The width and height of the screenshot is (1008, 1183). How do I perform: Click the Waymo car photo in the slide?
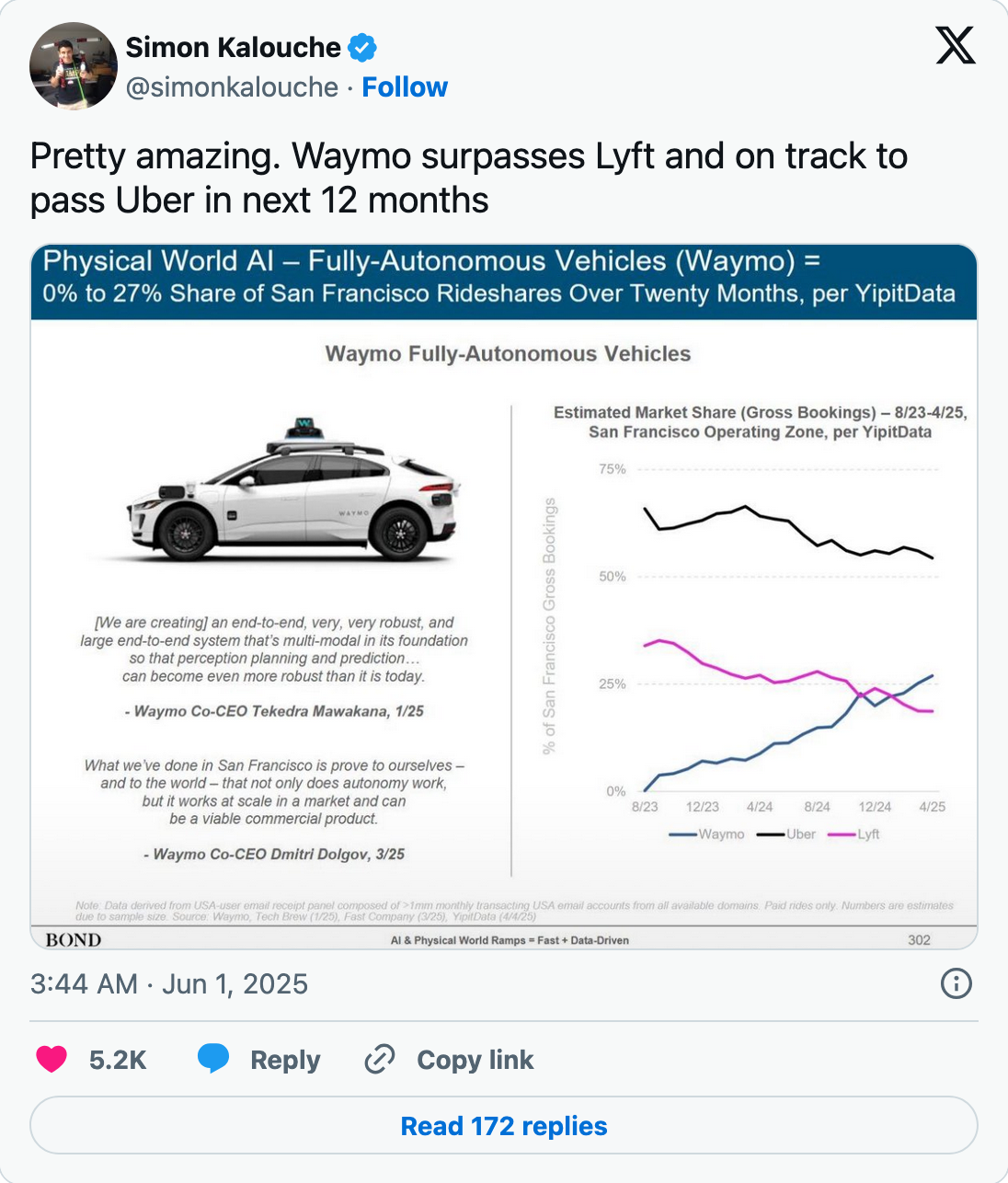[292, 492]
